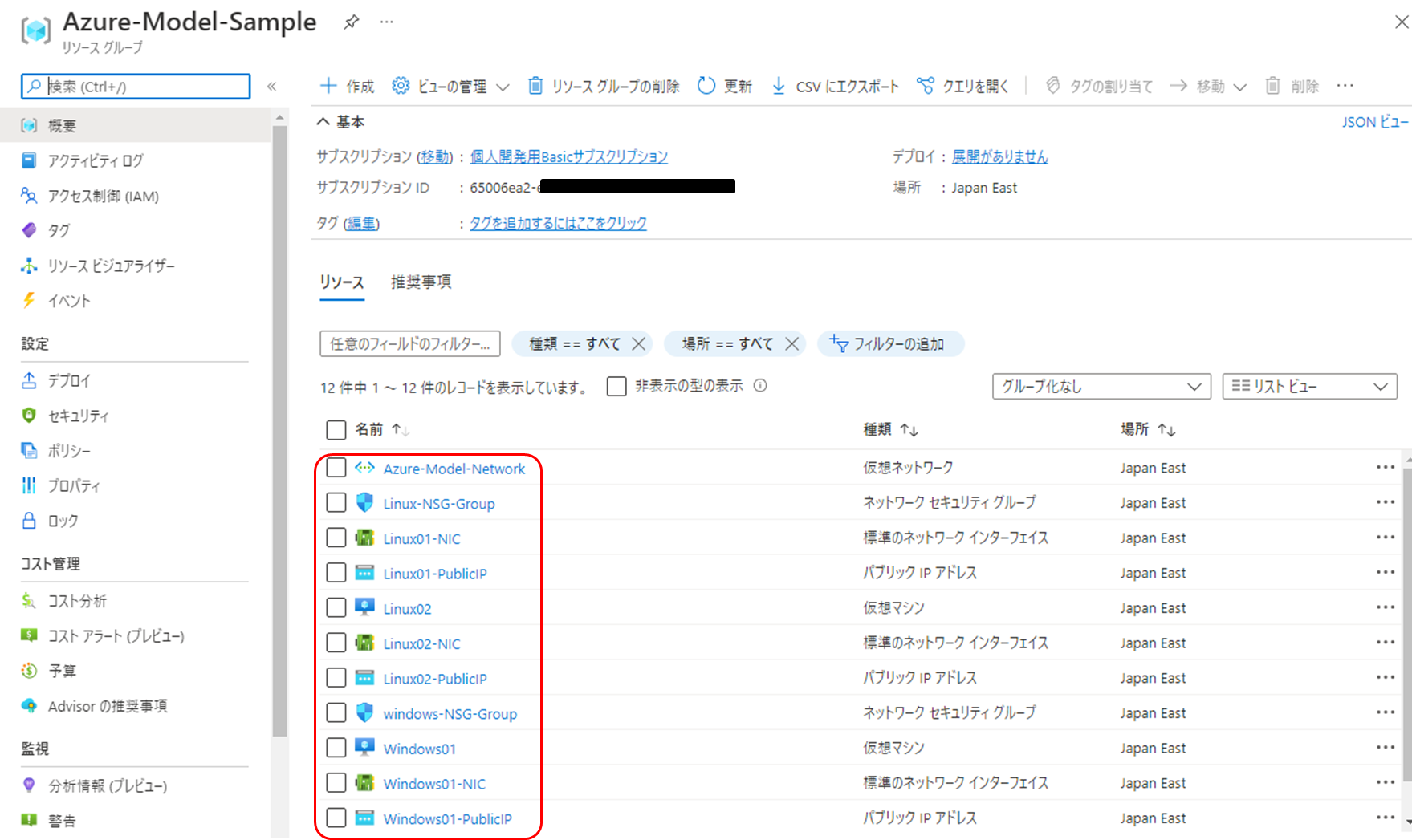
Task: Remove the 種類 == すべて filter
Action: click(638, 343)
